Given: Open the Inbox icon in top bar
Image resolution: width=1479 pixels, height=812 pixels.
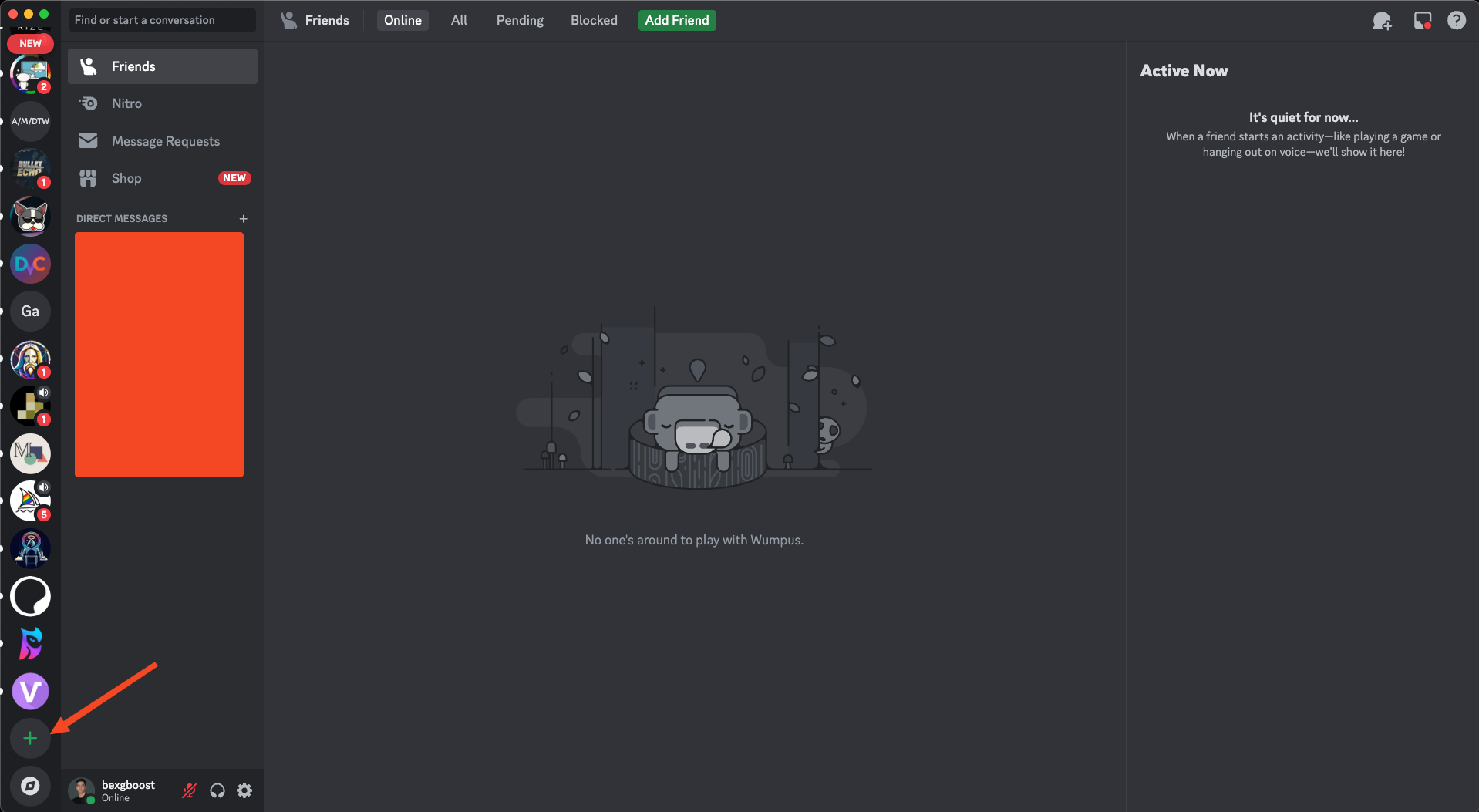Looking at the screenshot, I should tap(1422, 21).
